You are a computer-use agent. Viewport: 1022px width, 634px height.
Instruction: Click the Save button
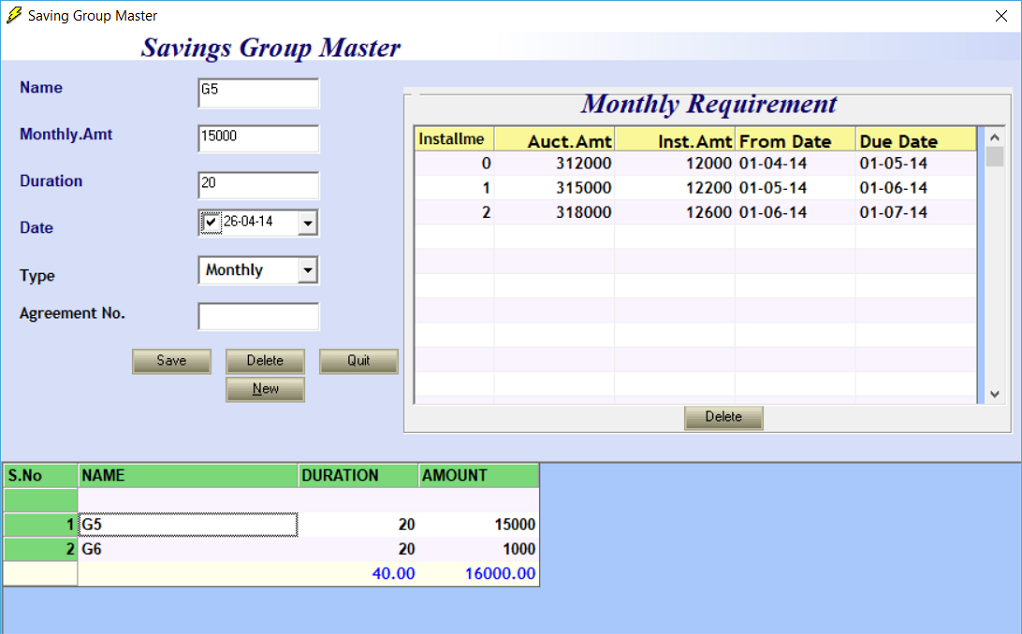[x=171, y=361]
